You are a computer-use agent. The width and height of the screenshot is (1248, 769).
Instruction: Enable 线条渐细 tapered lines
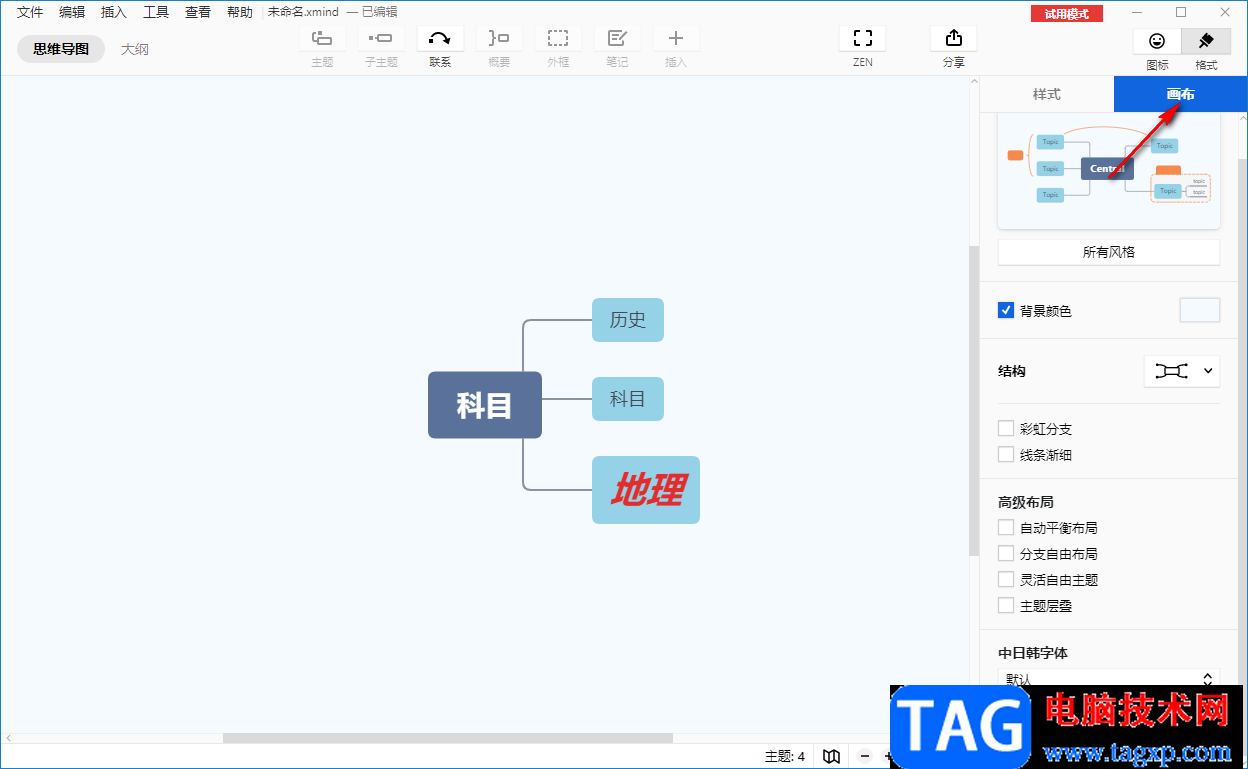(x=1006, y=454)
